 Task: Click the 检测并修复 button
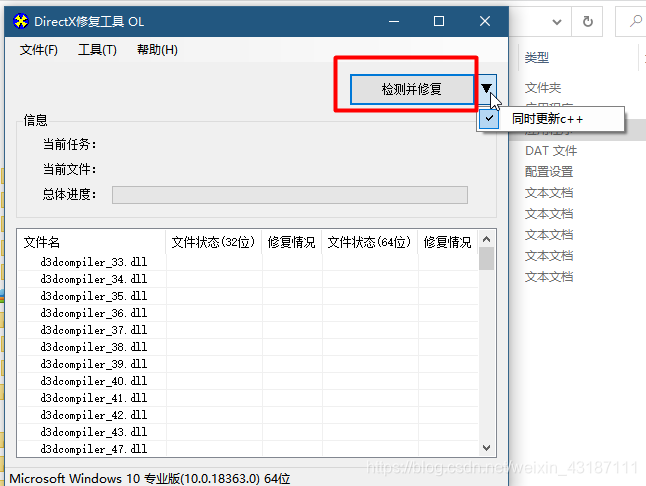(412, 89)
